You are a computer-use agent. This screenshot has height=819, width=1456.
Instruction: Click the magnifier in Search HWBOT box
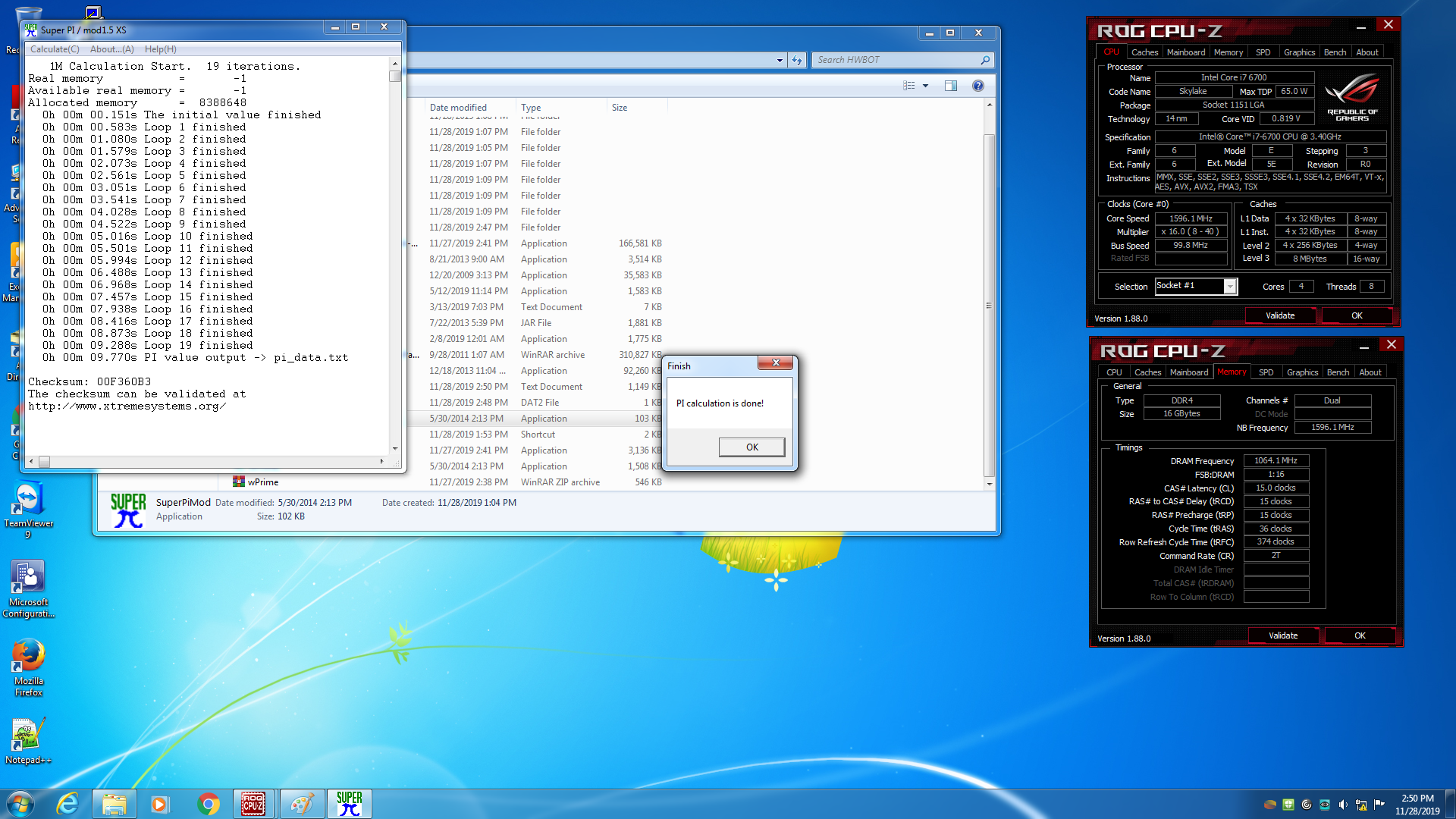[985, 60]
